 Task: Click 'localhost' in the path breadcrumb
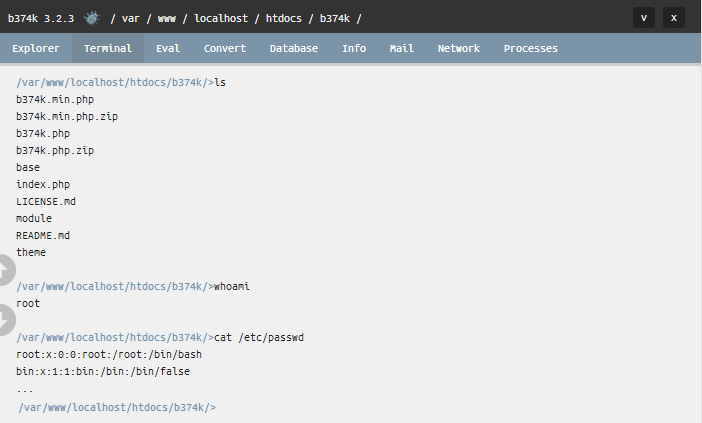pos(221,18)
